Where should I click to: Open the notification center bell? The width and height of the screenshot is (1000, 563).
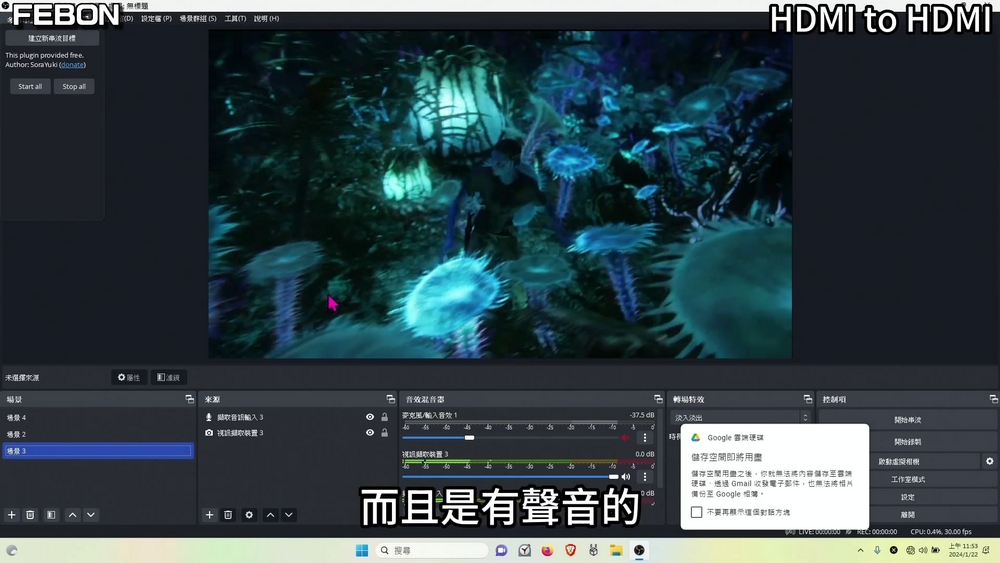(986, 550)
